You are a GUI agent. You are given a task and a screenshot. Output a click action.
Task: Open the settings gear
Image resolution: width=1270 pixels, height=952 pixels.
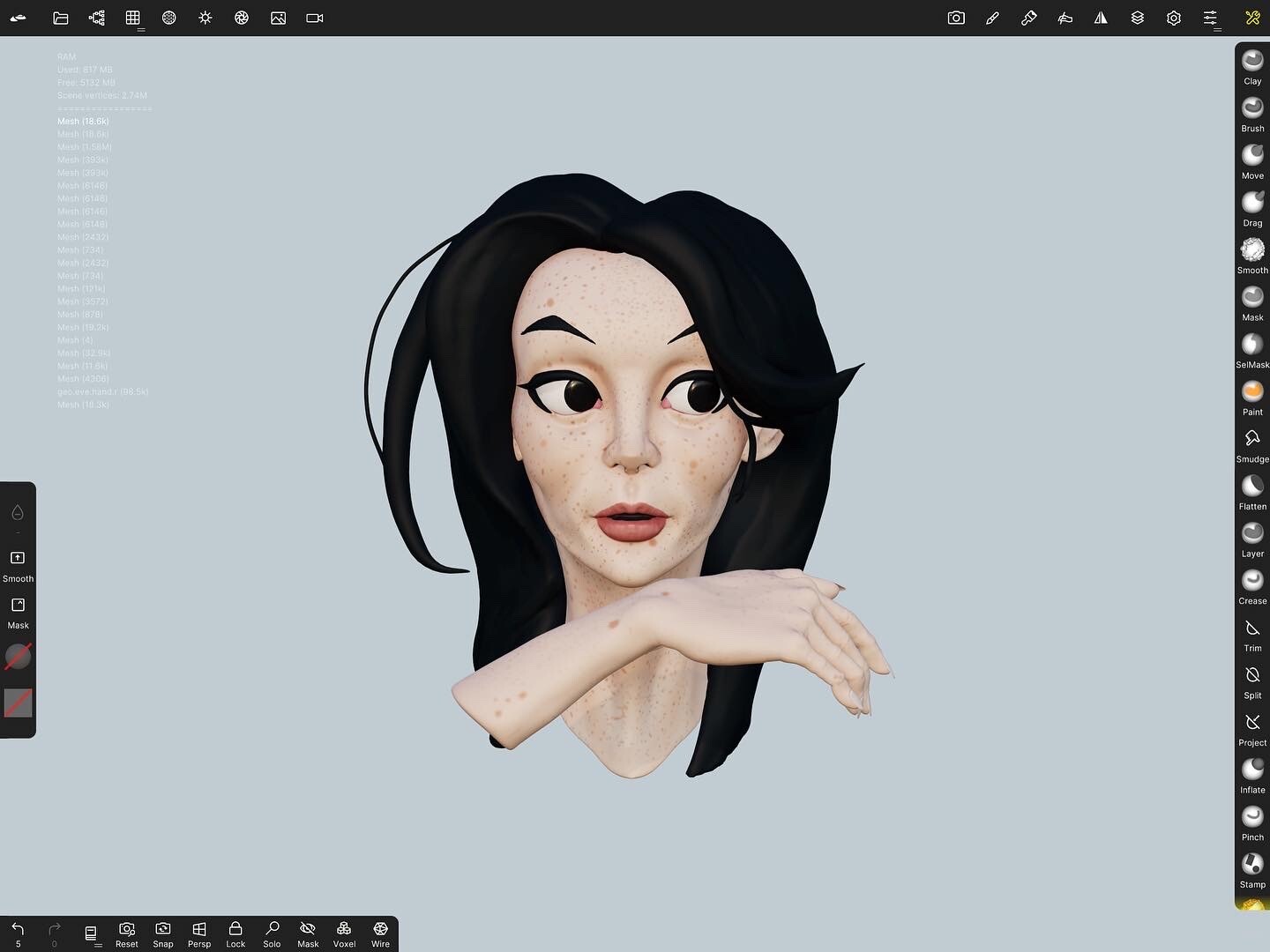tap(1173, 18)
